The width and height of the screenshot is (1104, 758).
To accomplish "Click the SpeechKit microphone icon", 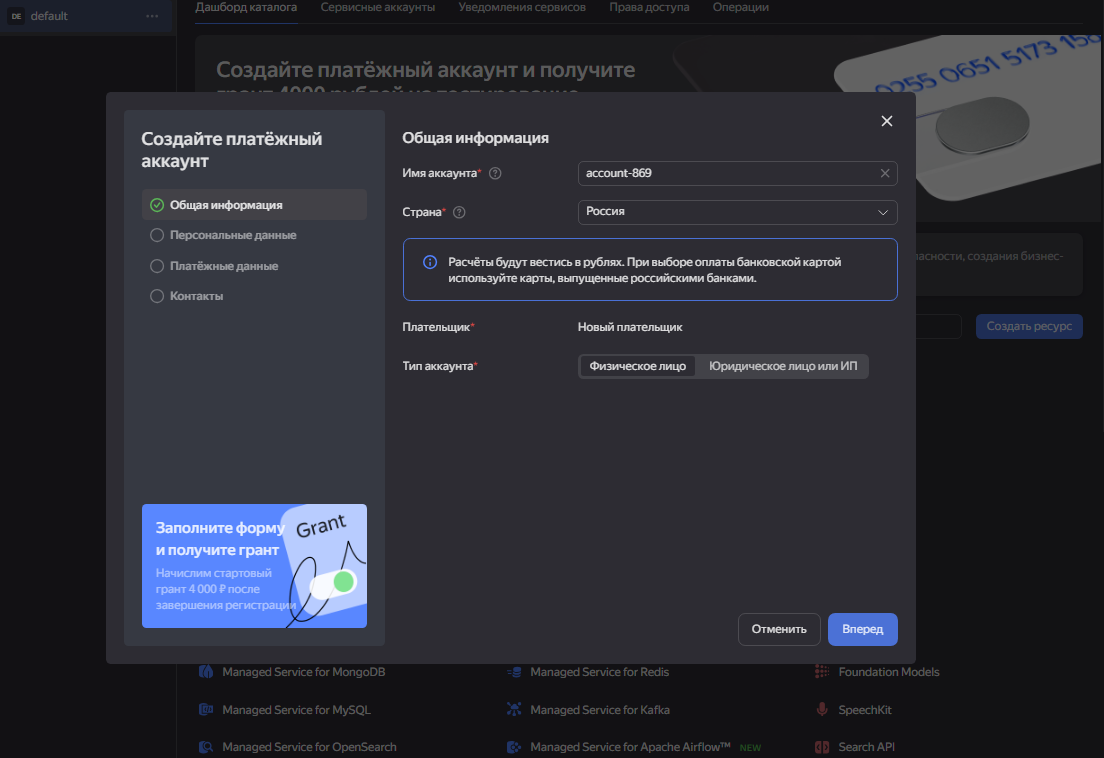I will pos(822,710).
